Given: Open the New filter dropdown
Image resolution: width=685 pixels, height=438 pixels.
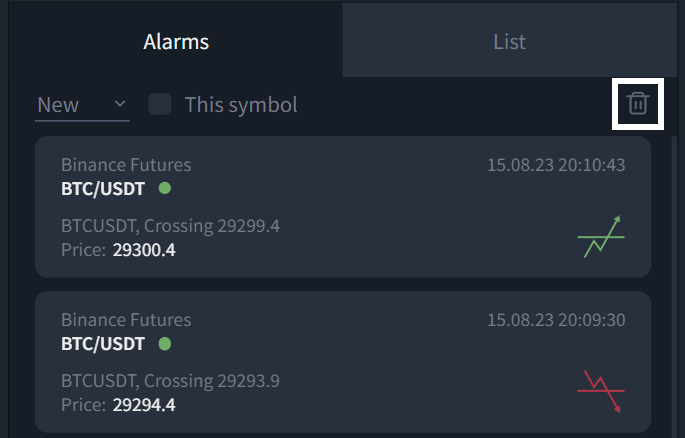Looking at the screenshot, I should [x=82, y=105].
